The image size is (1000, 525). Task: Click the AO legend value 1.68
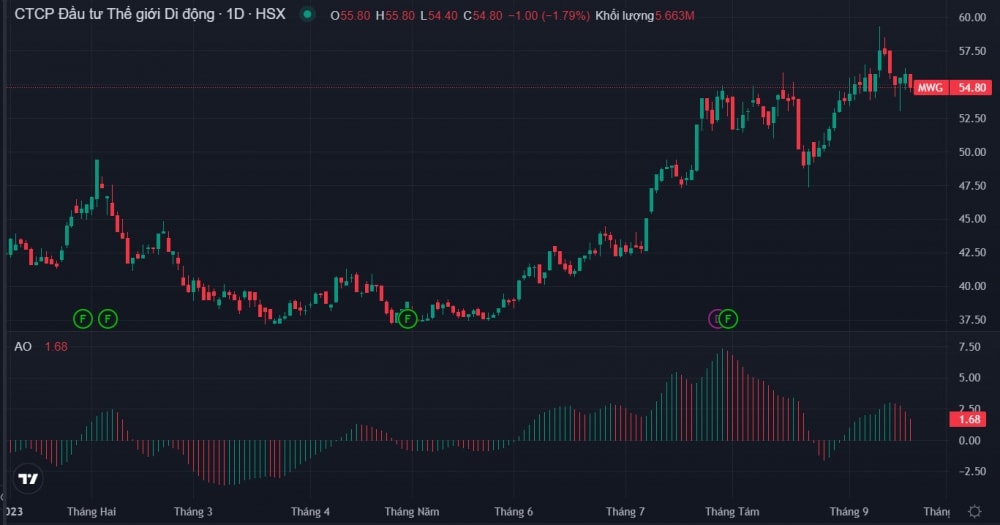[56, 346]
